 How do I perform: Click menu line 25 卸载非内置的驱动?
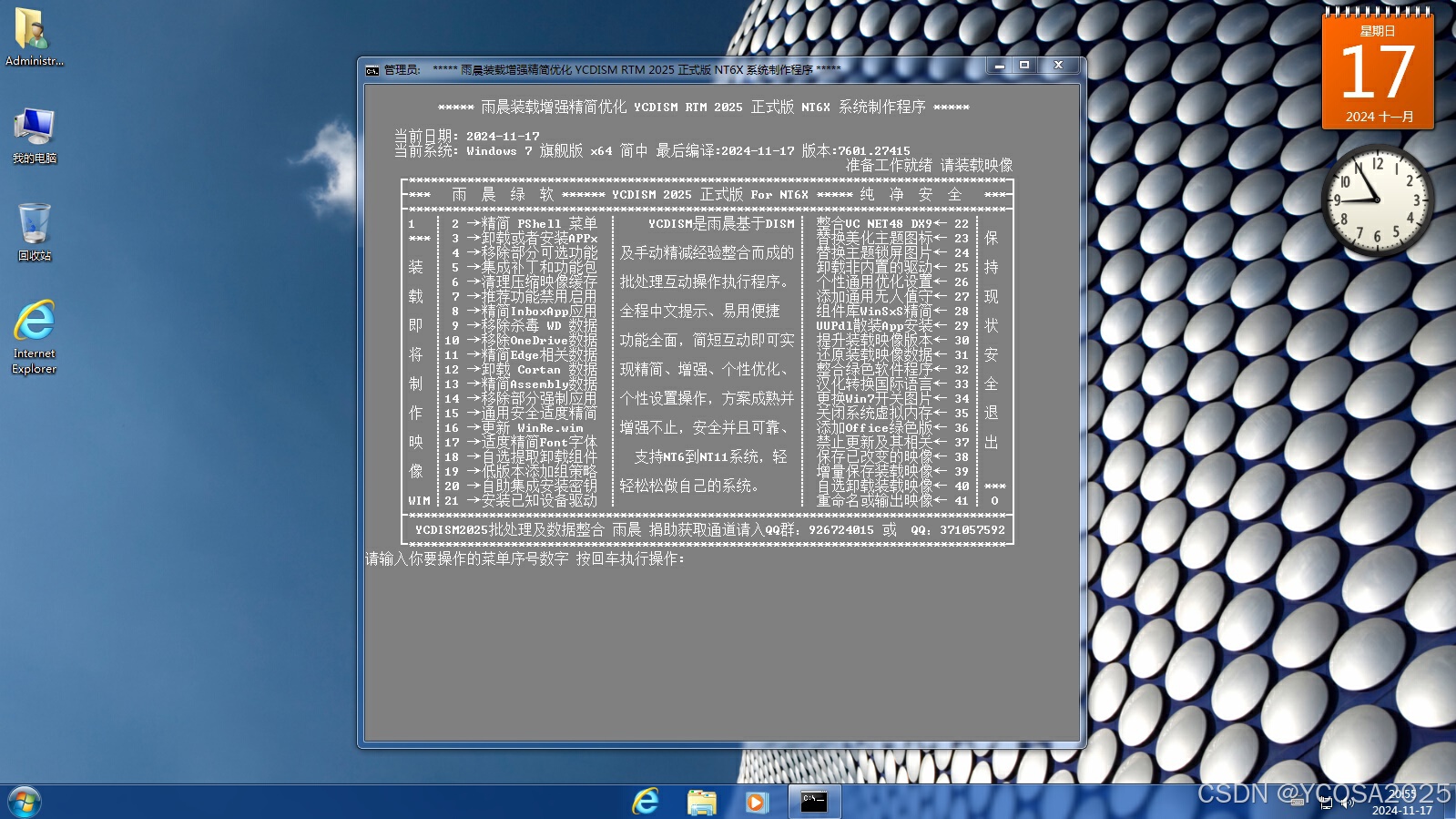tap(892, 267)
